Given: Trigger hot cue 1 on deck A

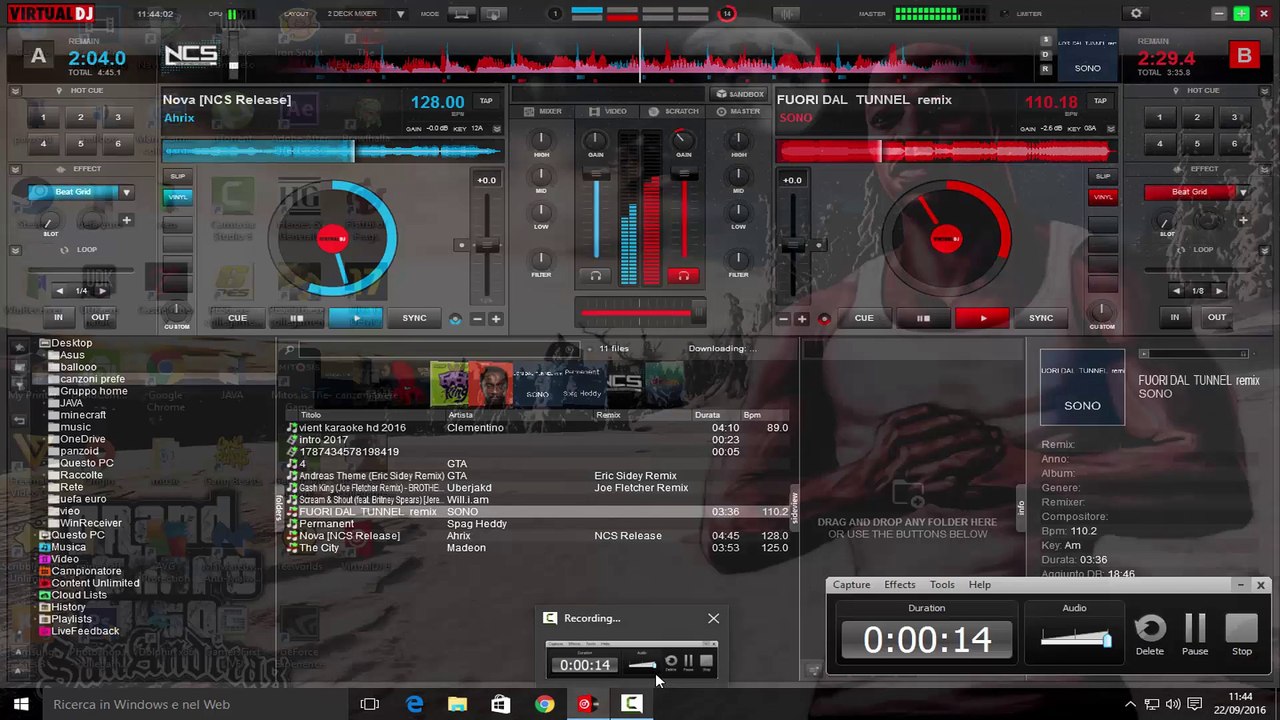Looking at the screenshot, I should (43, 118).
